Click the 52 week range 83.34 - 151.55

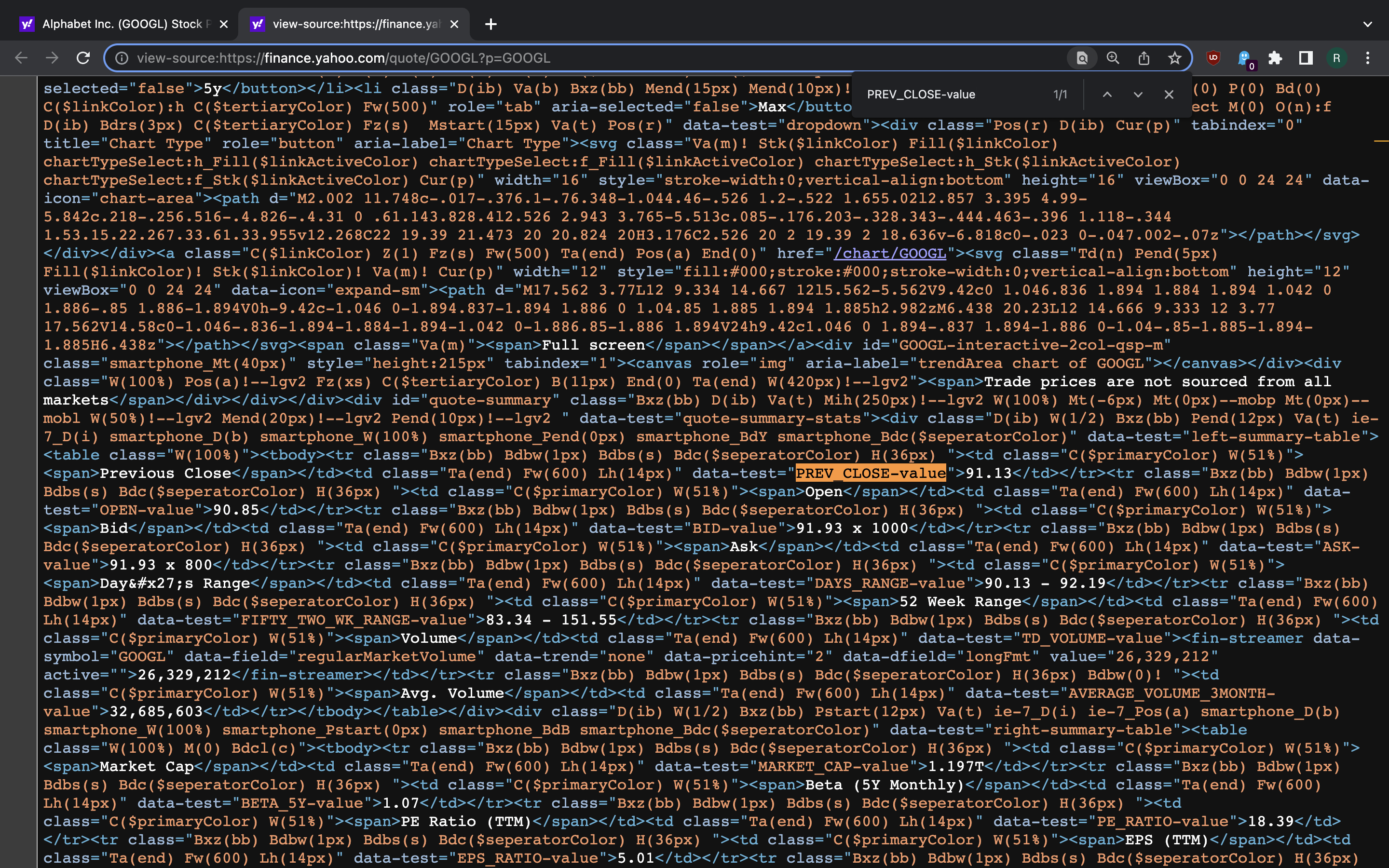pyautogui.click(x=551, y=620)
